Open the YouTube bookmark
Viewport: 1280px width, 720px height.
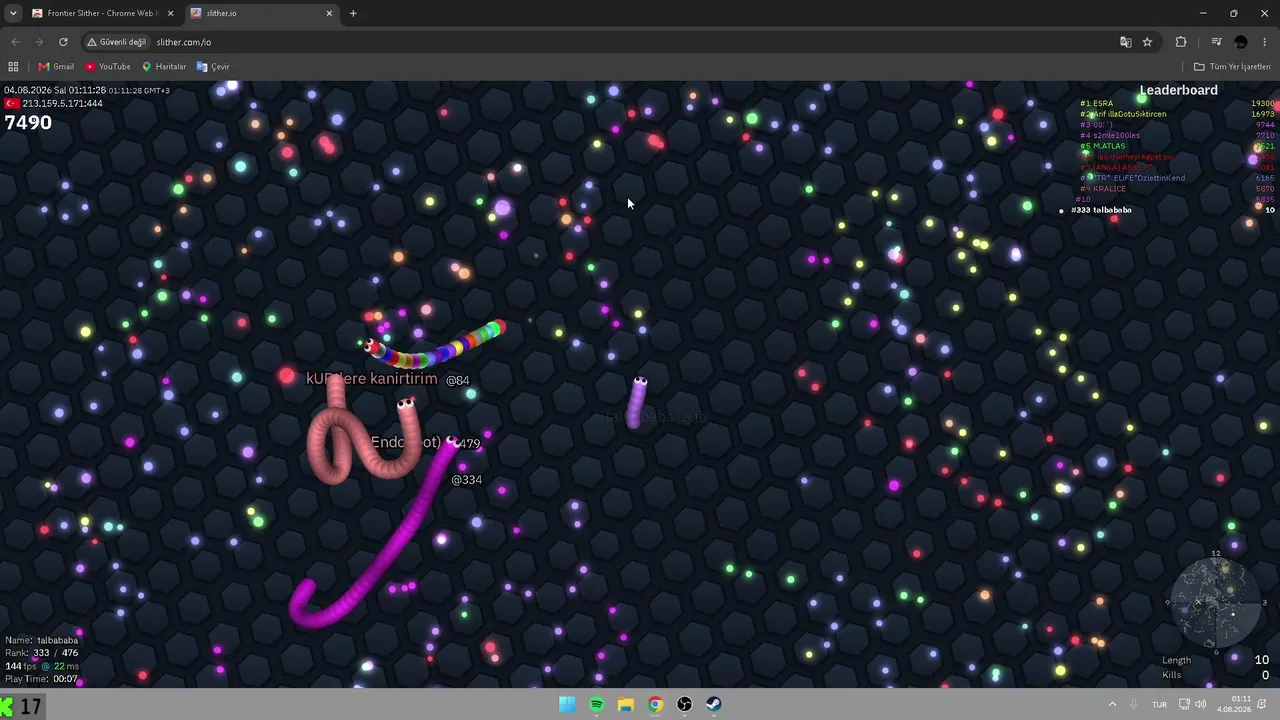(108, 67)
